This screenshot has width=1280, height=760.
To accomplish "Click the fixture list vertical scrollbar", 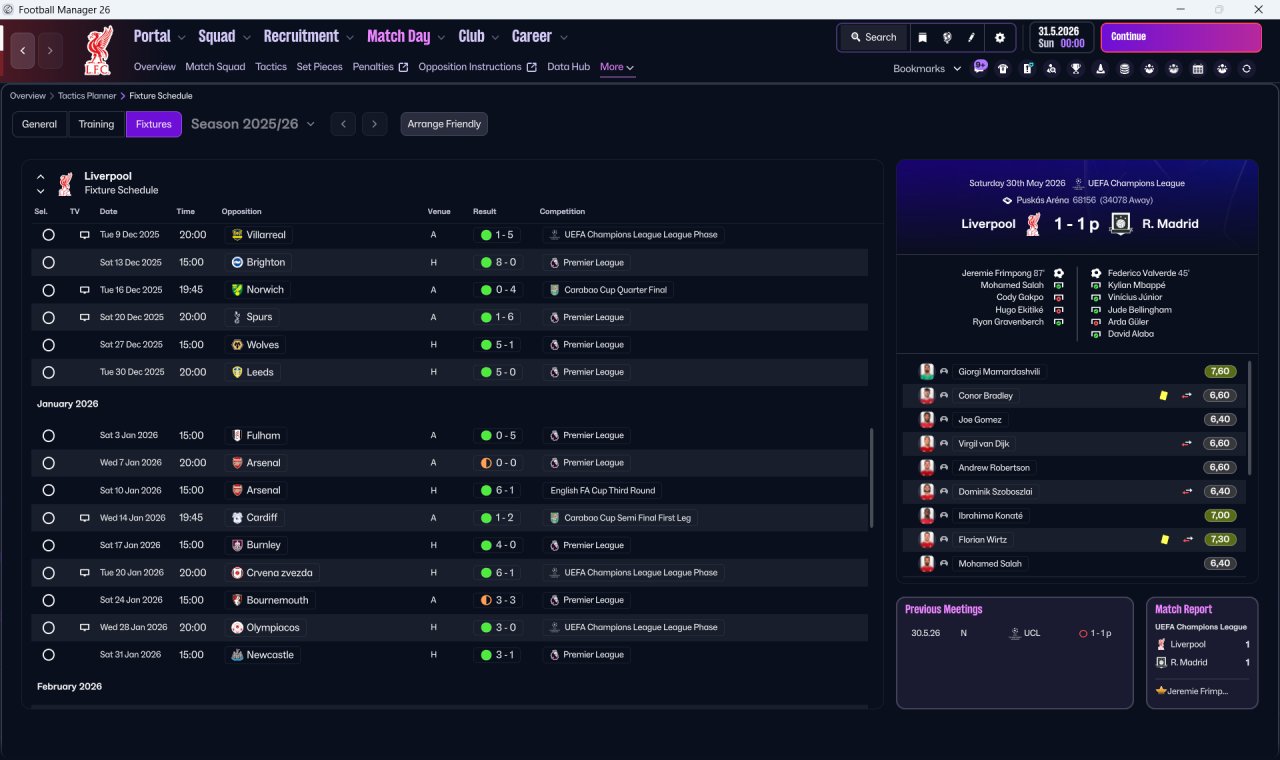I will (x=872, y=480).
